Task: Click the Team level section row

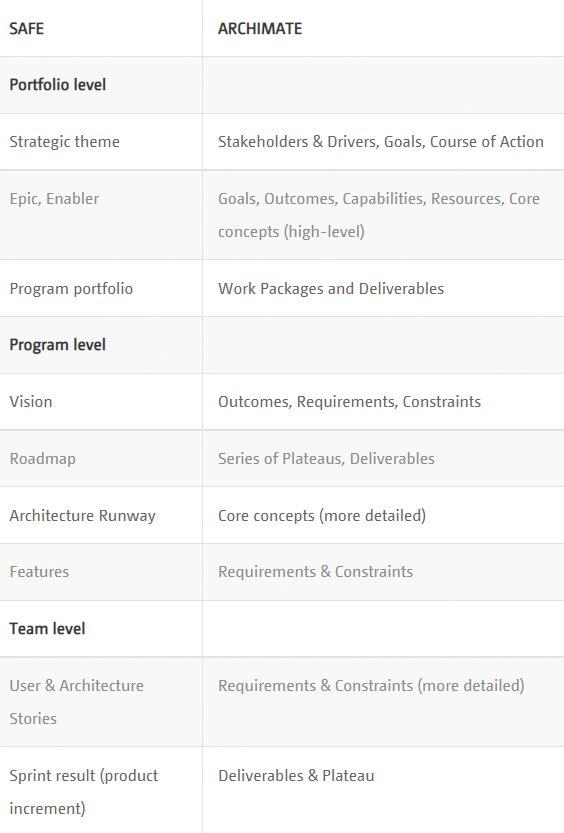Action: [x=282, y=629]
